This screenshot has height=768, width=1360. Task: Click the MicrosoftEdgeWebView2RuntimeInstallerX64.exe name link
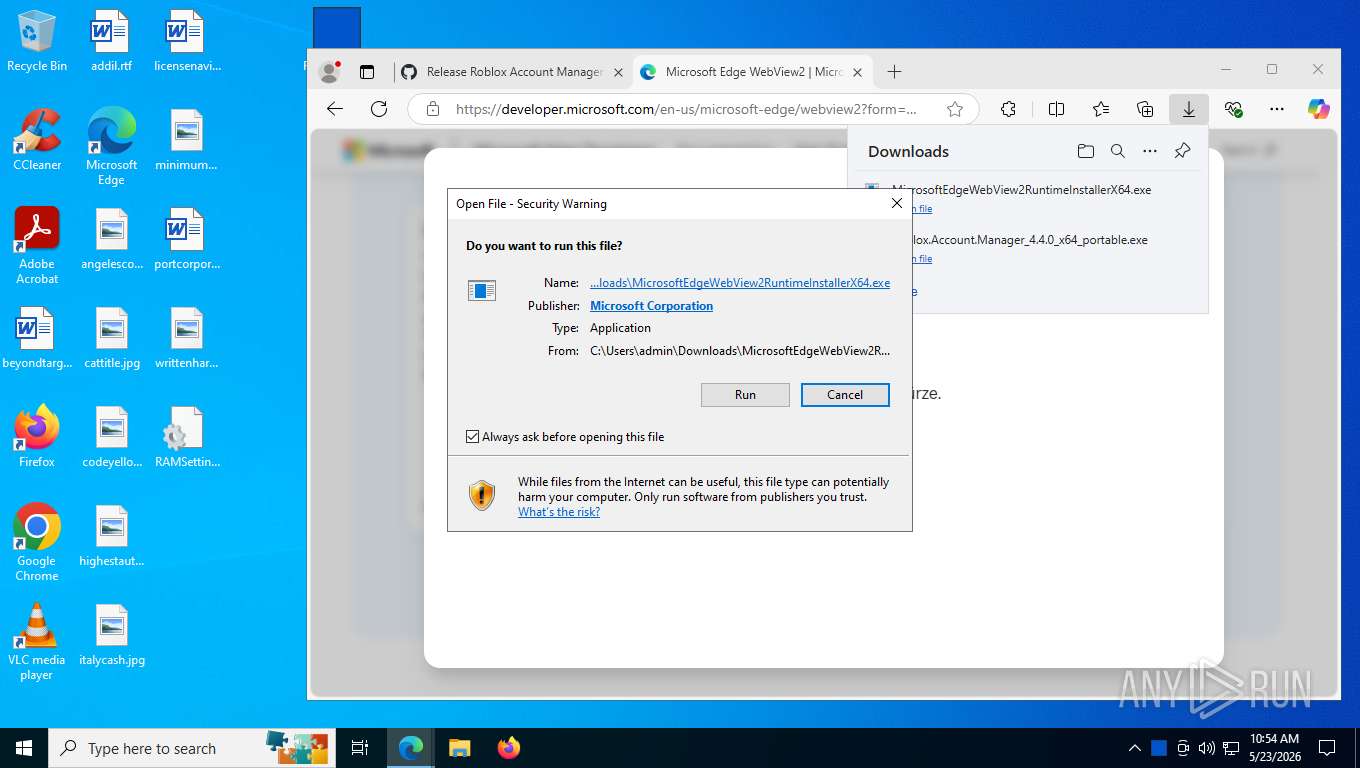click(x=740, y=283)
